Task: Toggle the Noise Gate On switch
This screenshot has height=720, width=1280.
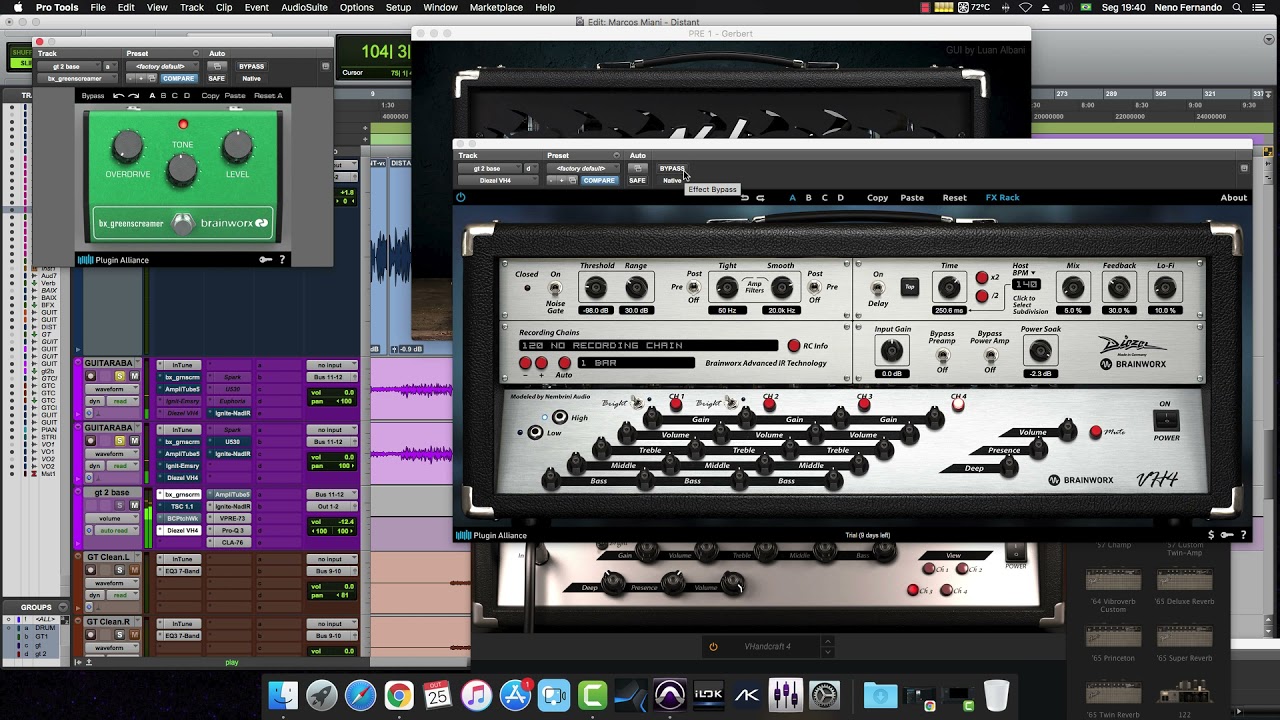Action: [555, 289]
